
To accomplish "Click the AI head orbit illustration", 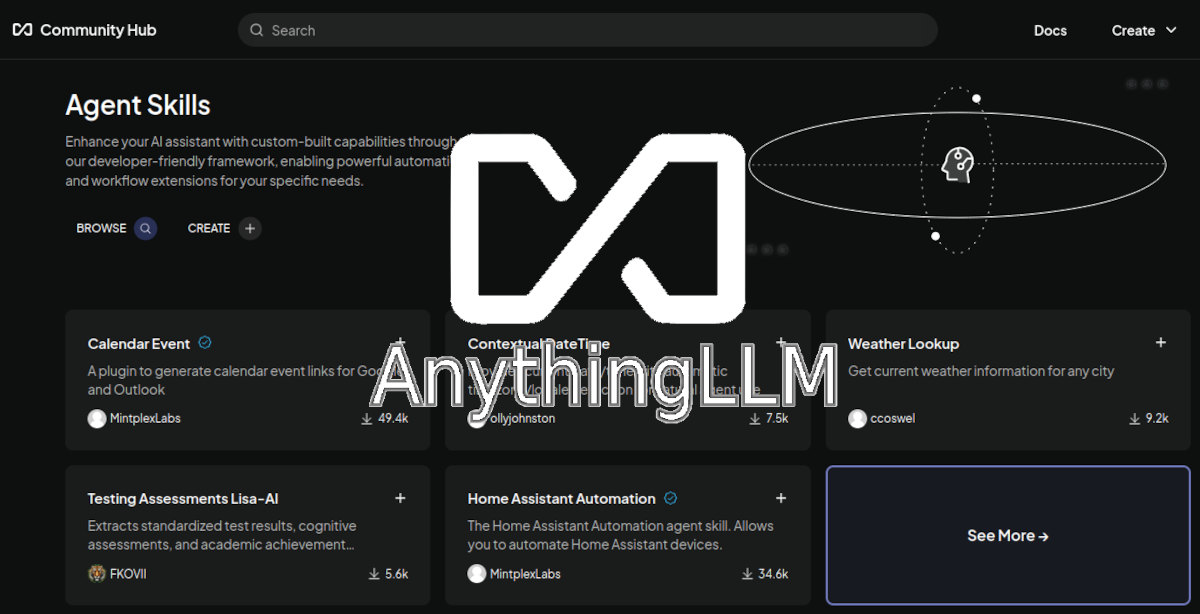I will click(957, 167).
